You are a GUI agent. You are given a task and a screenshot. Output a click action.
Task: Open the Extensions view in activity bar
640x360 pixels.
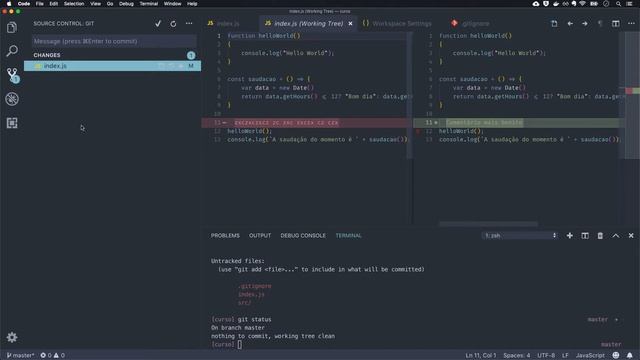[12, 123]
